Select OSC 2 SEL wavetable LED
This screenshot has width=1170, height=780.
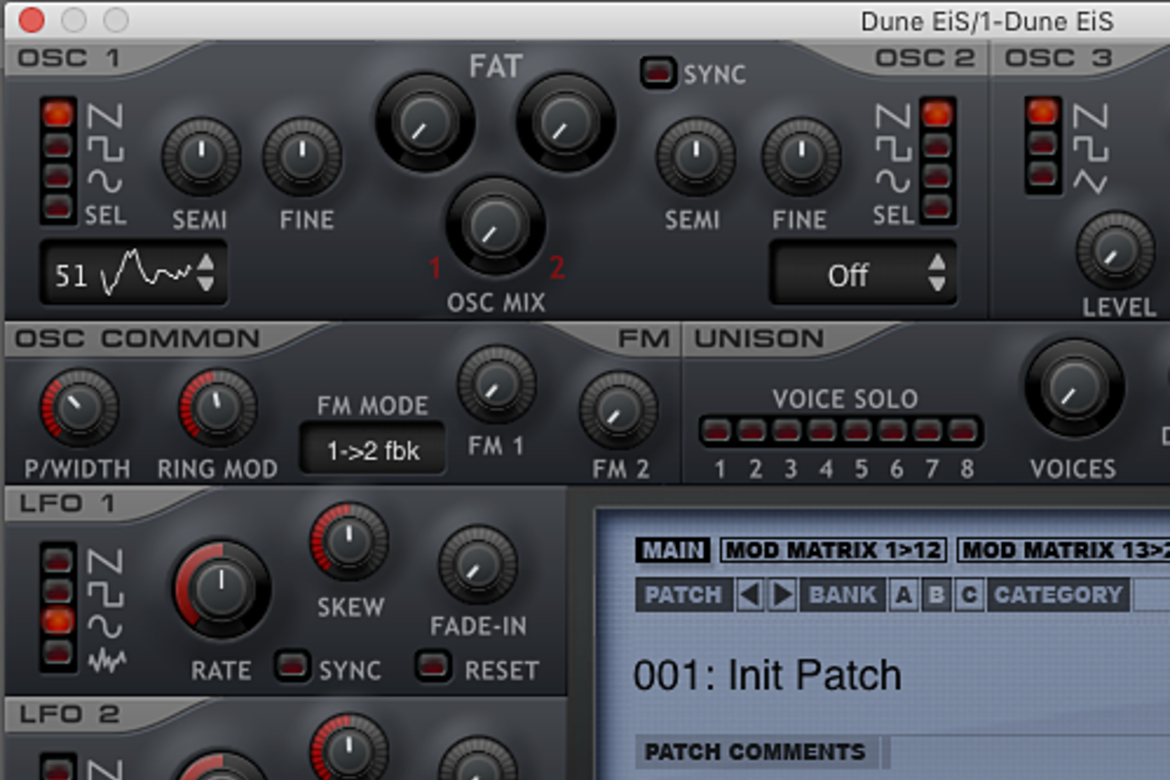937,207
